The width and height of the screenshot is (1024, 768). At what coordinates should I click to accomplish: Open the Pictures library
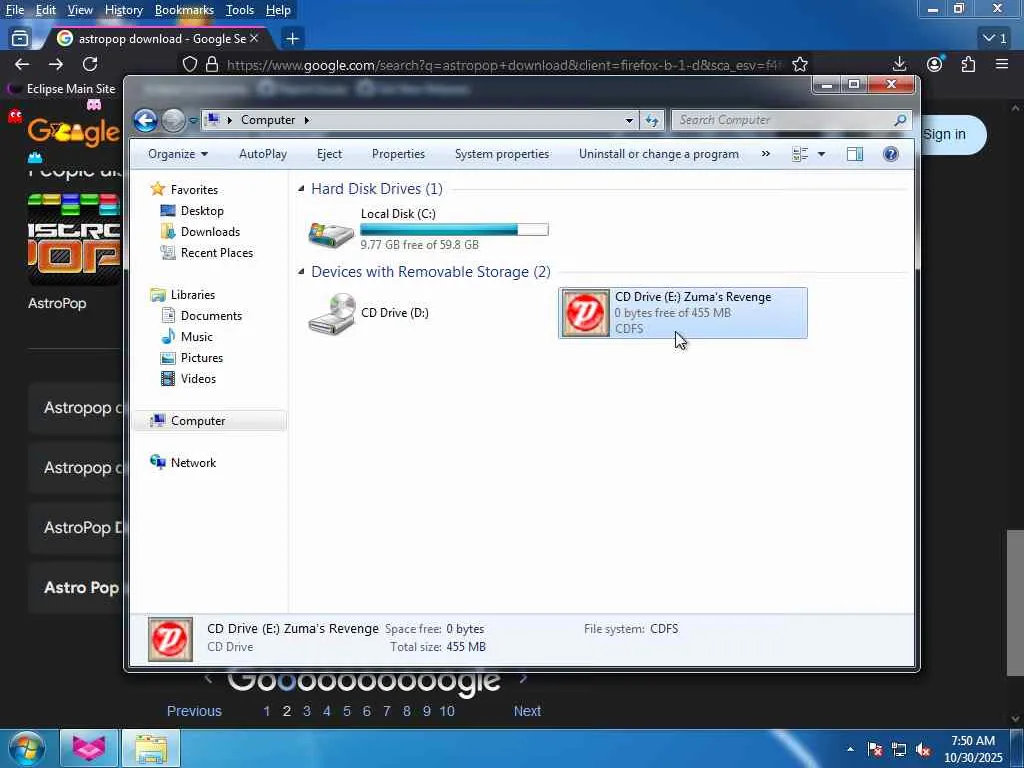[x=201, y=358]
